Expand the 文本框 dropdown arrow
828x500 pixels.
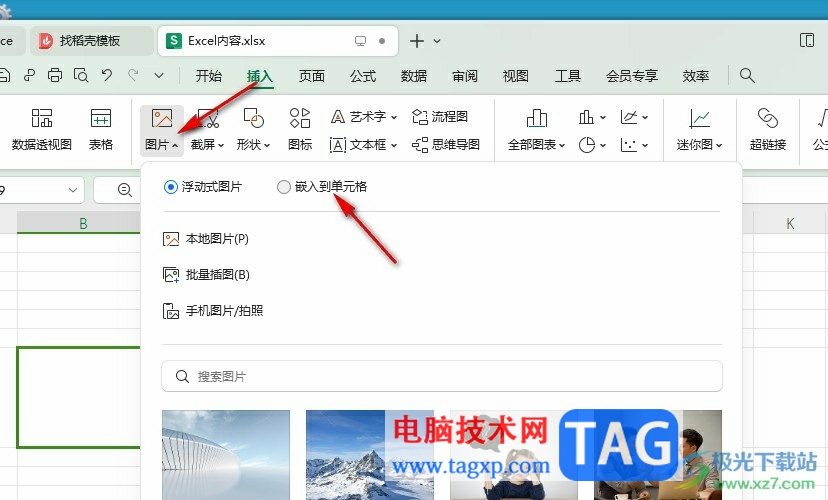[x=394, y=145]
